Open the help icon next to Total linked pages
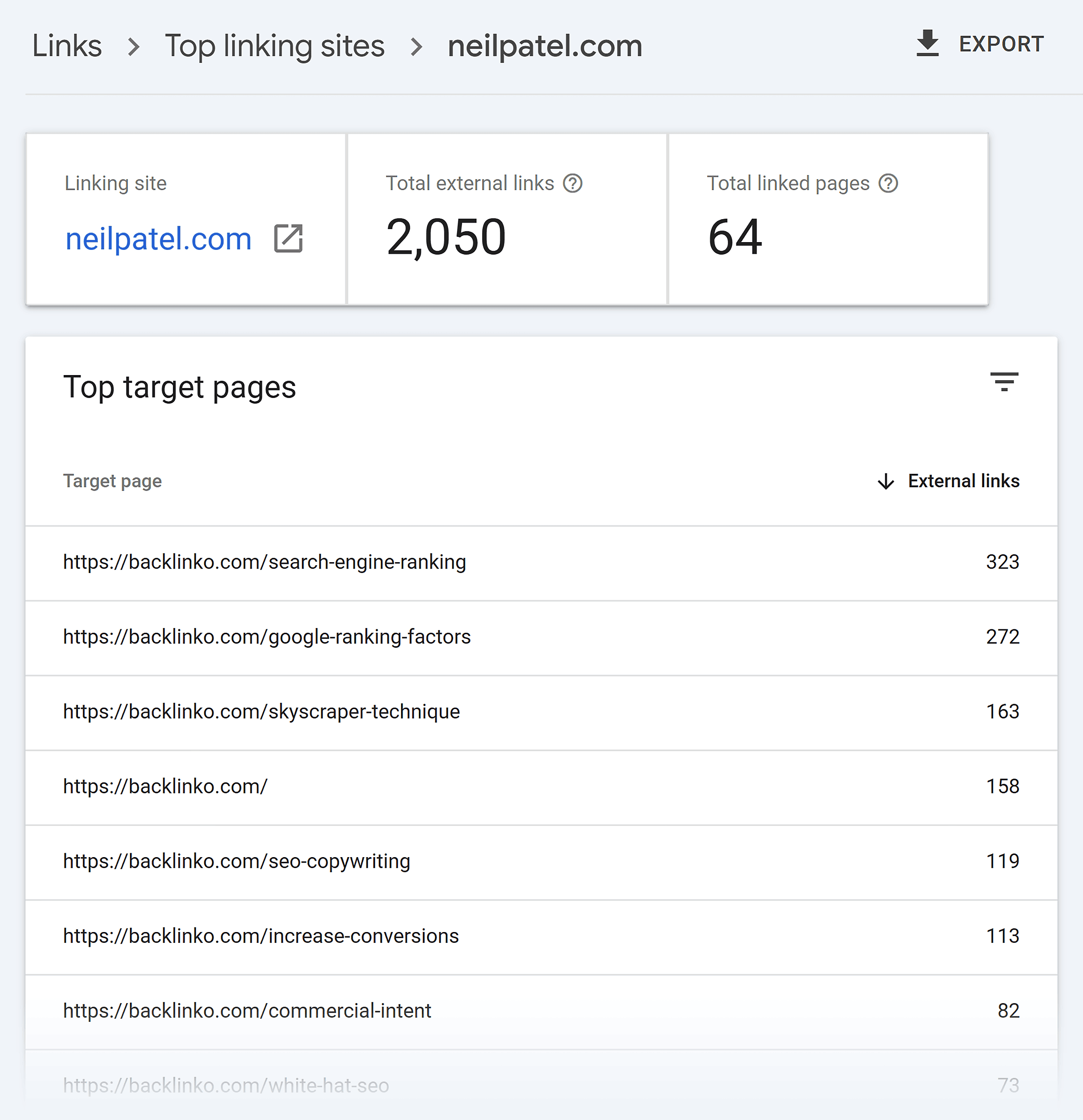Viewport: 1083px width, 1120px height. 888,183
